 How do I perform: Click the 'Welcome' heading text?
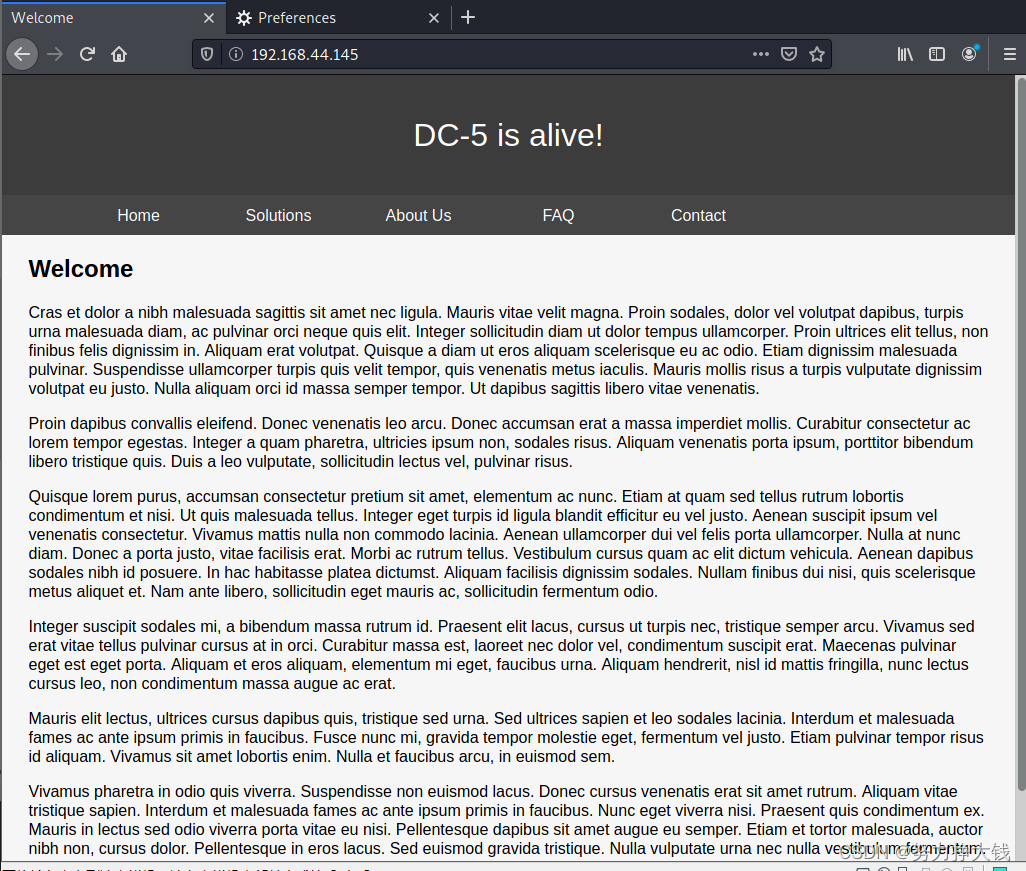tap(80, 269)
